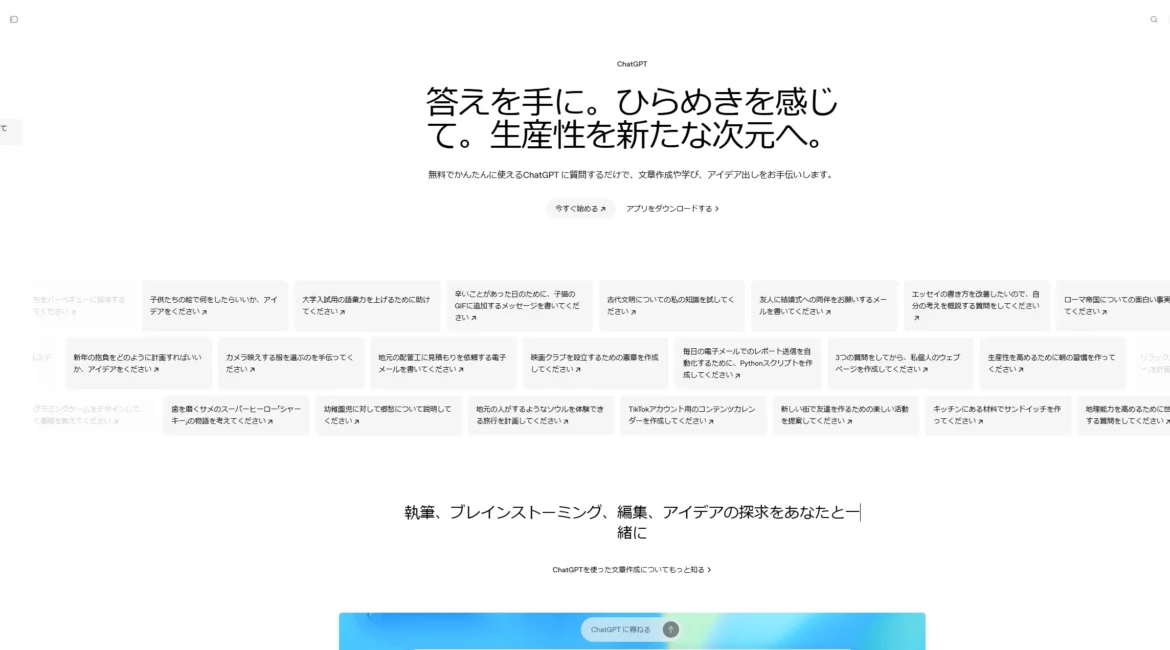Open the アプリをダウンロードする link

[x=672, y=209]
